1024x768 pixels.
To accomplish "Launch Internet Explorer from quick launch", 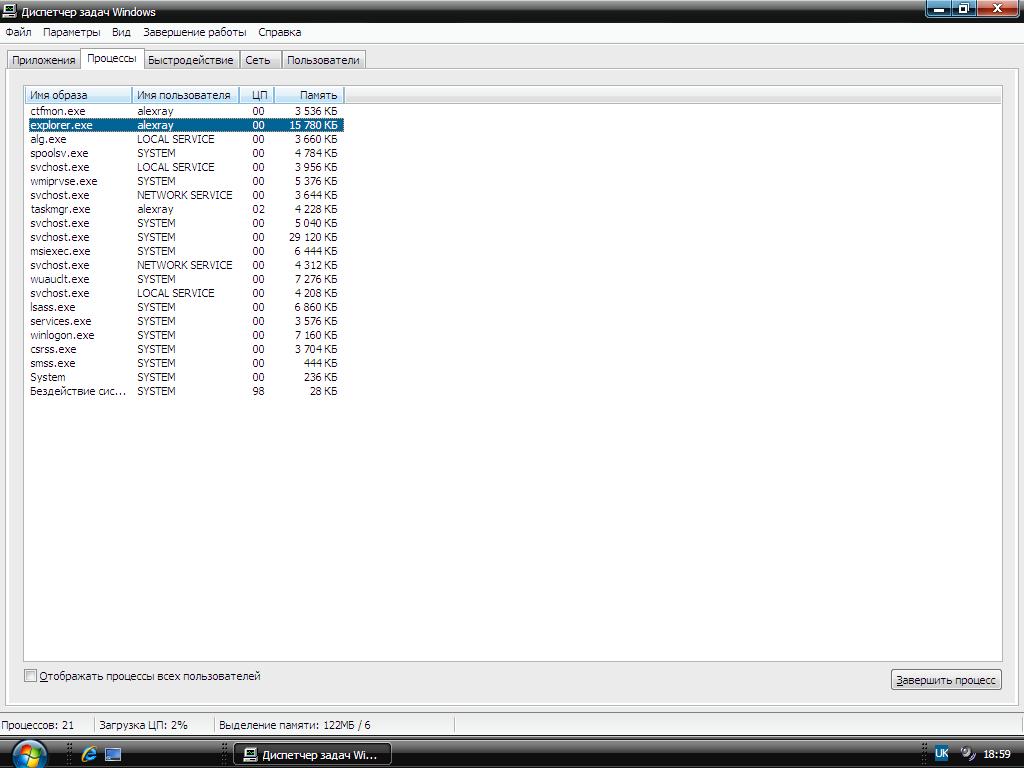I will [89, 754].
